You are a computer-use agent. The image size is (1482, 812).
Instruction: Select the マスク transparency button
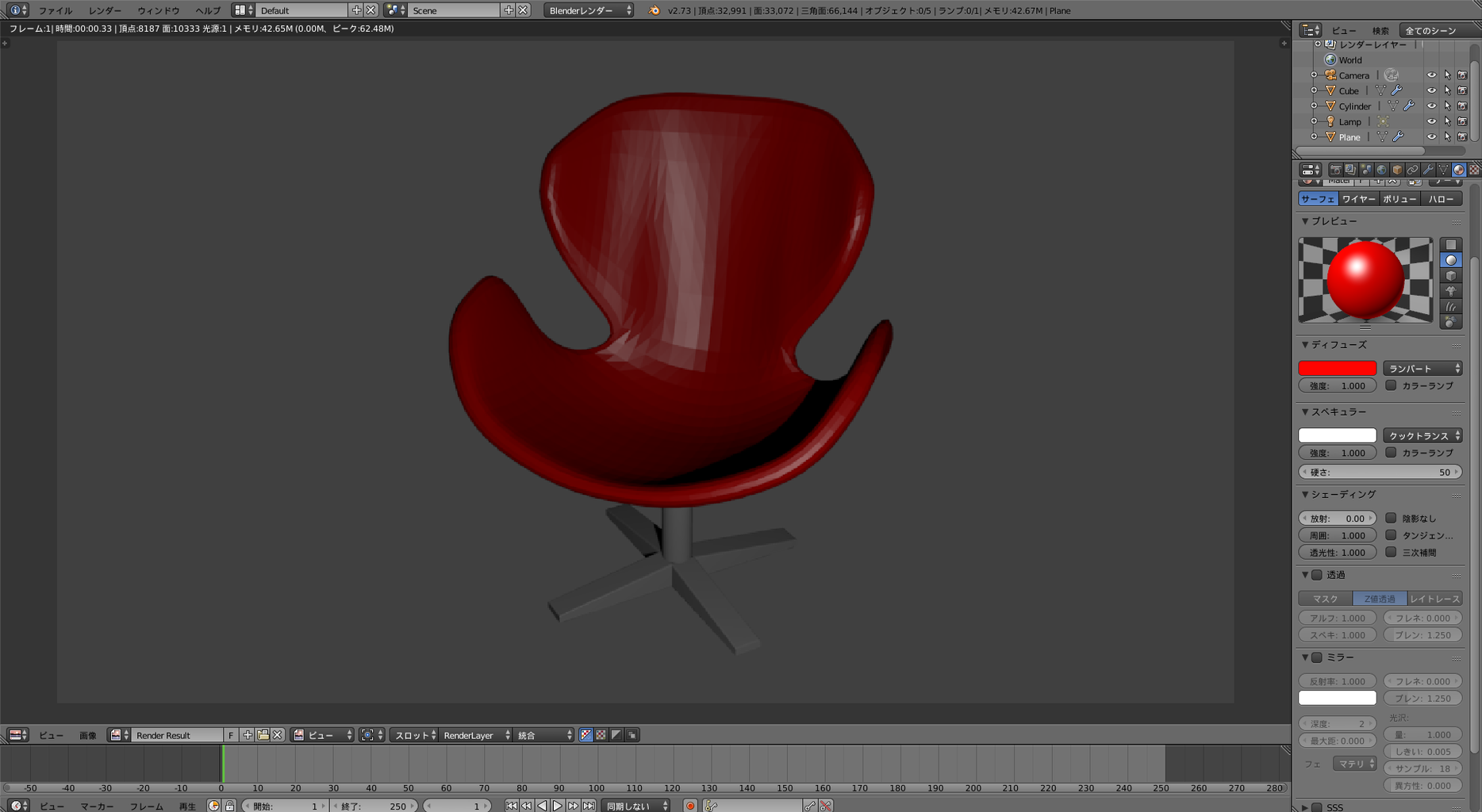coord(1326,599)
